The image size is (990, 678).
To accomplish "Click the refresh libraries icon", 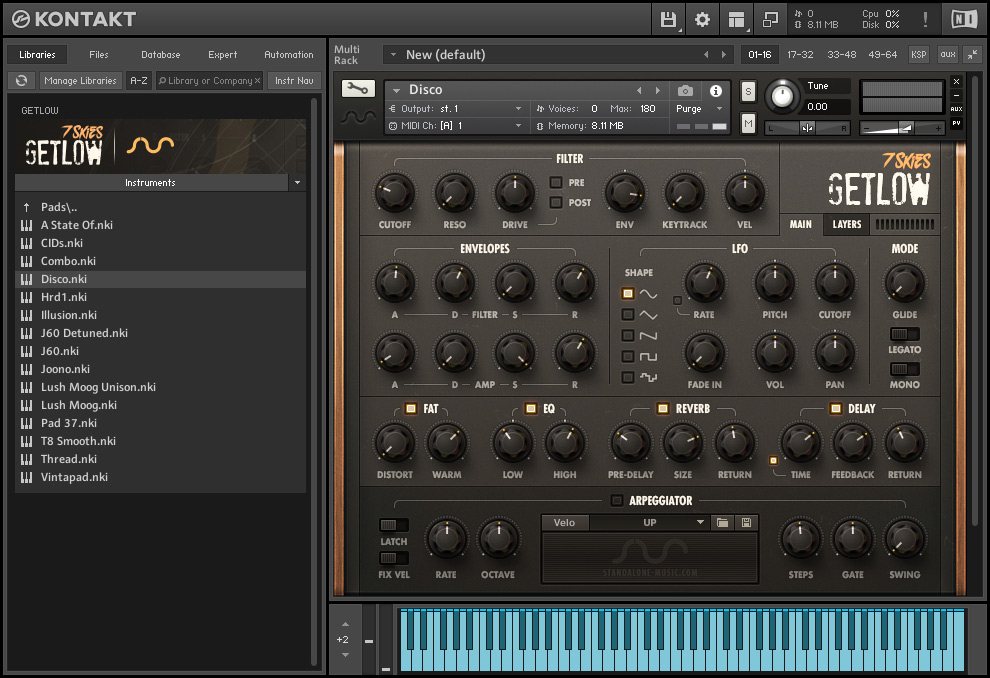I will (21, 81).
